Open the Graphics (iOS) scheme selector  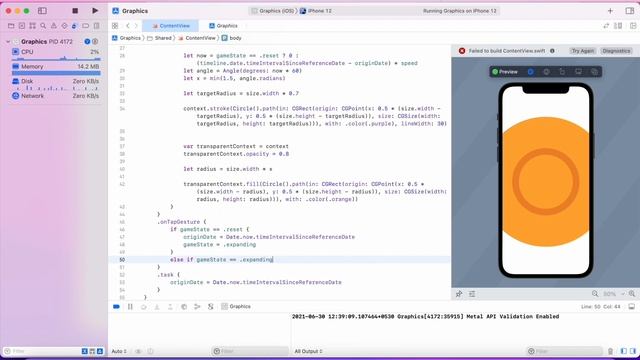click(x=273, y=11)
